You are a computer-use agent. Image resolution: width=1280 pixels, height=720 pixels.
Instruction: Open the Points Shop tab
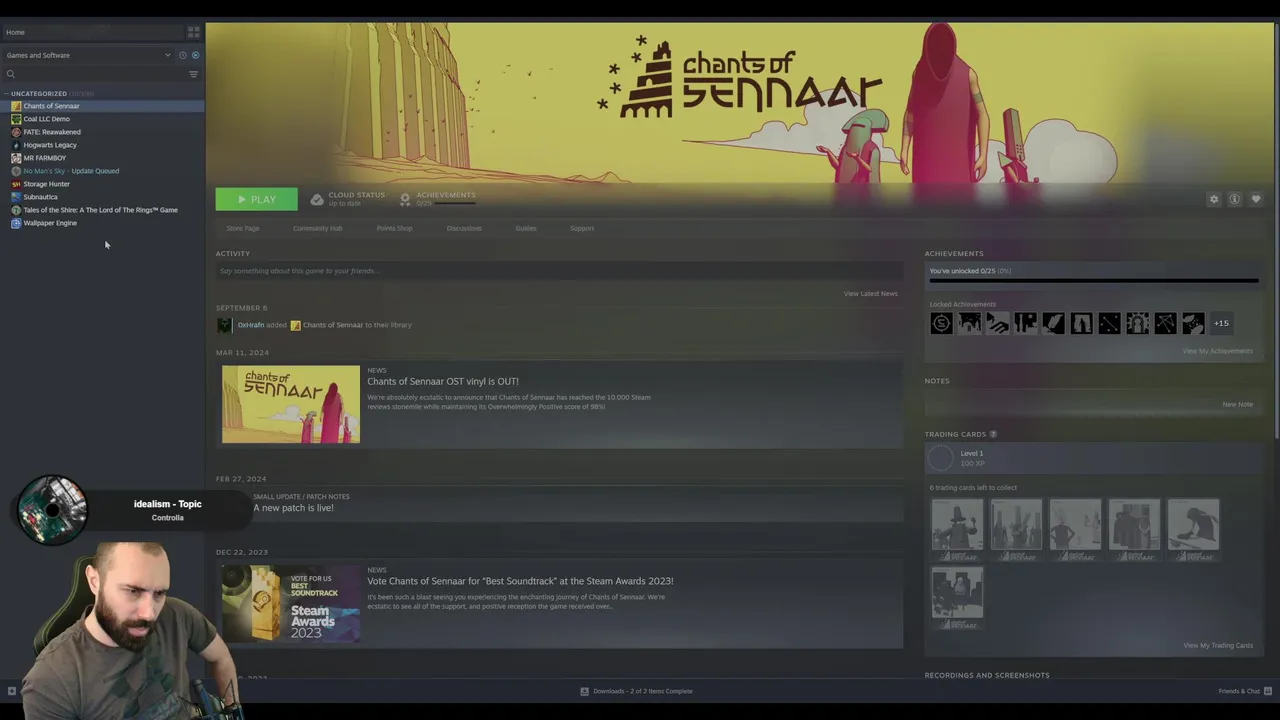[x=394, y=228]
